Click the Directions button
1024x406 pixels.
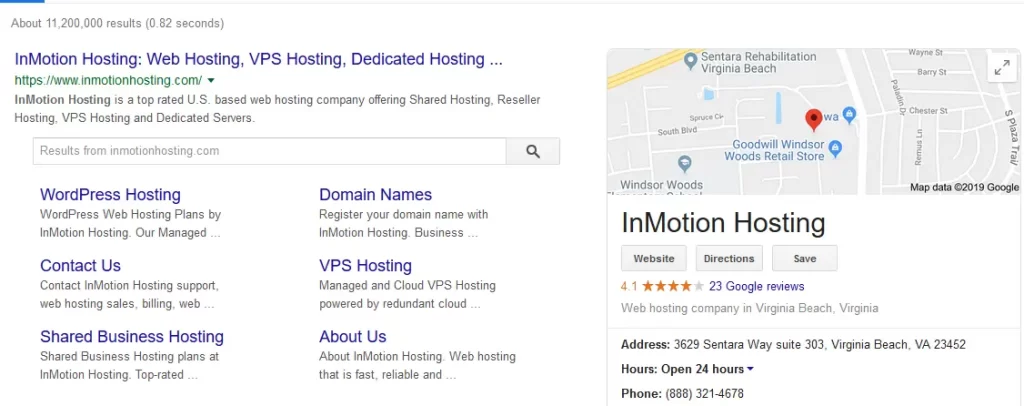(x=729, y=258)
